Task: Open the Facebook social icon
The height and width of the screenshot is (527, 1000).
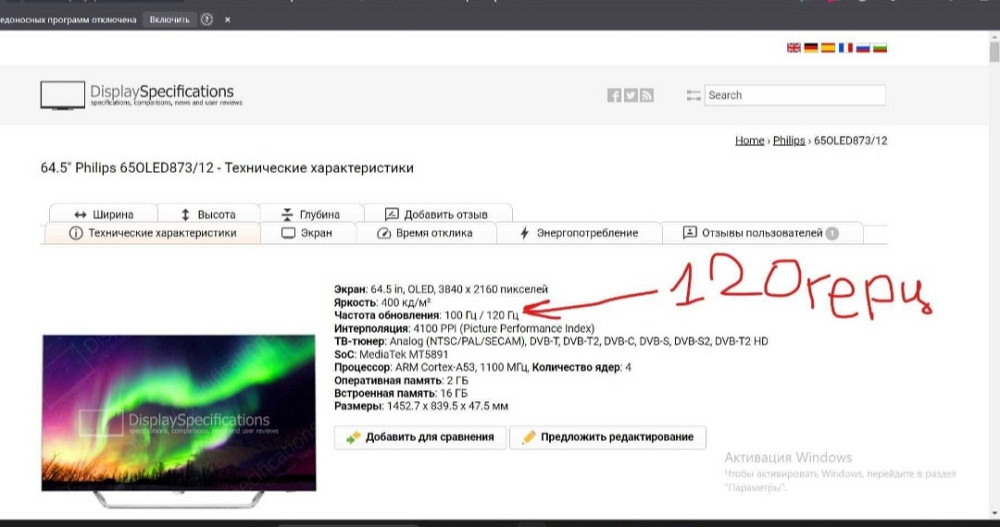Action: pyautogui.click(x=614, y=96)
